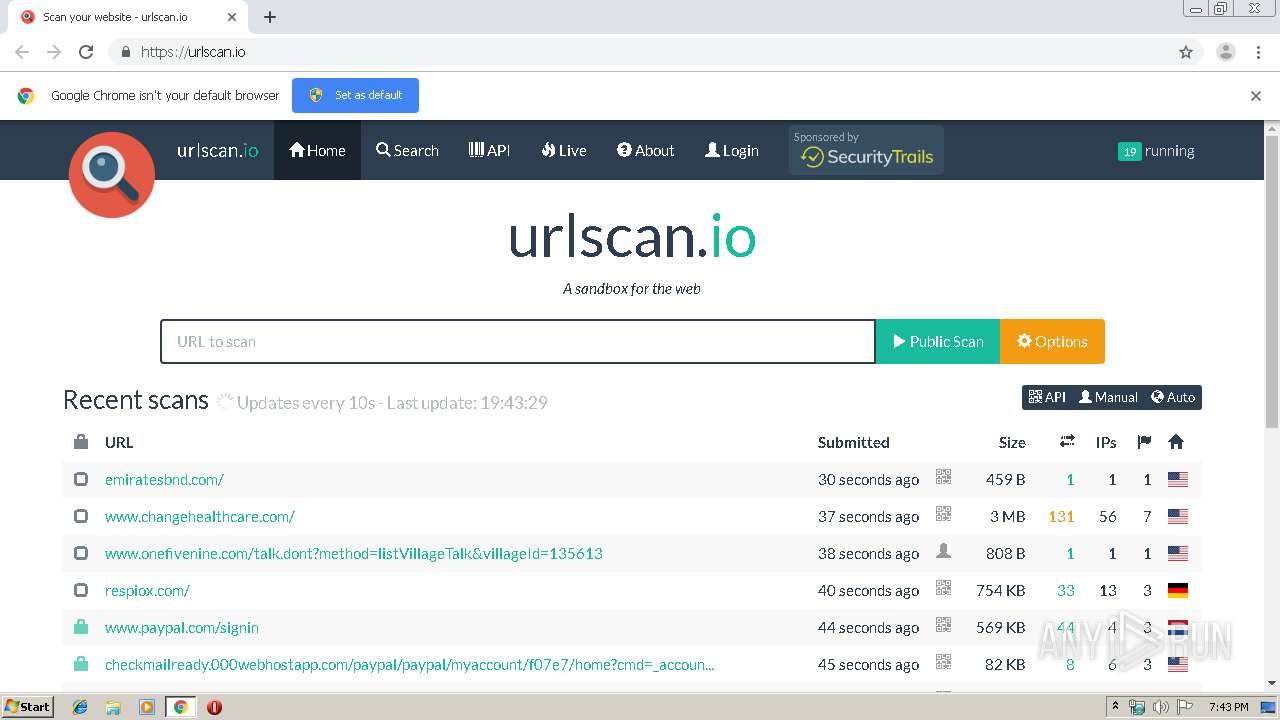Open Chrome profile avatar
The image size is (1280, 720).
tap(1226, 52)
